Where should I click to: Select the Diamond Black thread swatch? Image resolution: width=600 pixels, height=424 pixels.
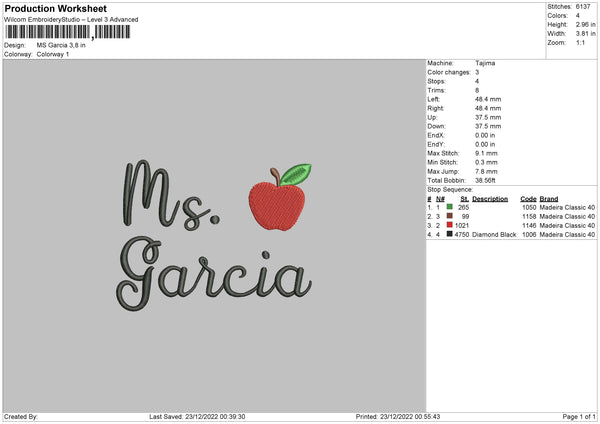[449, 234]
